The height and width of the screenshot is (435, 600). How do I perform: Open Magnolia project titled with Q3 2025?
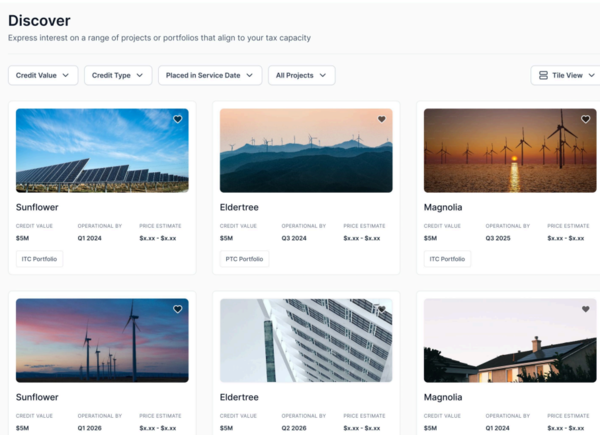click(x=443, y=207)
